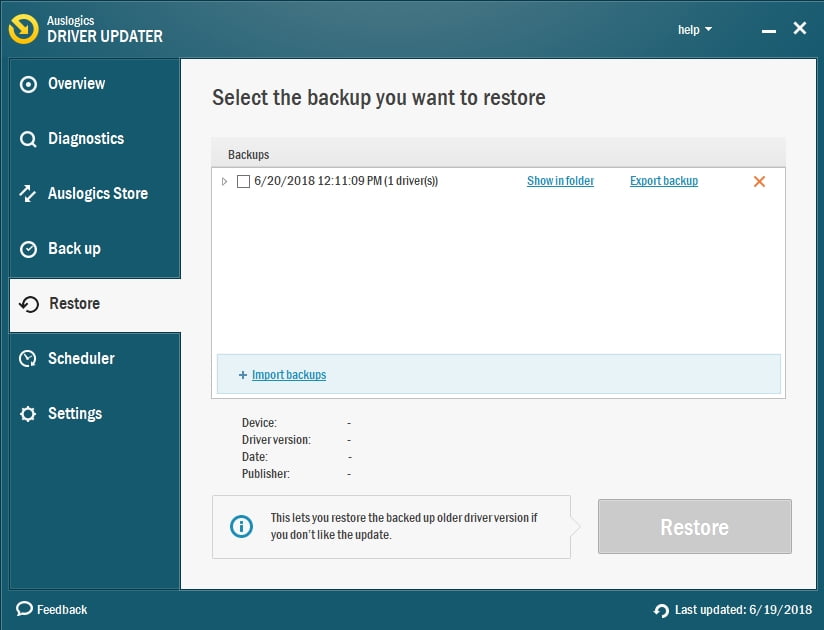Click the plus icon beside Import backups
Viewport: 824px width, 630px height.
[x=243, y=375]
